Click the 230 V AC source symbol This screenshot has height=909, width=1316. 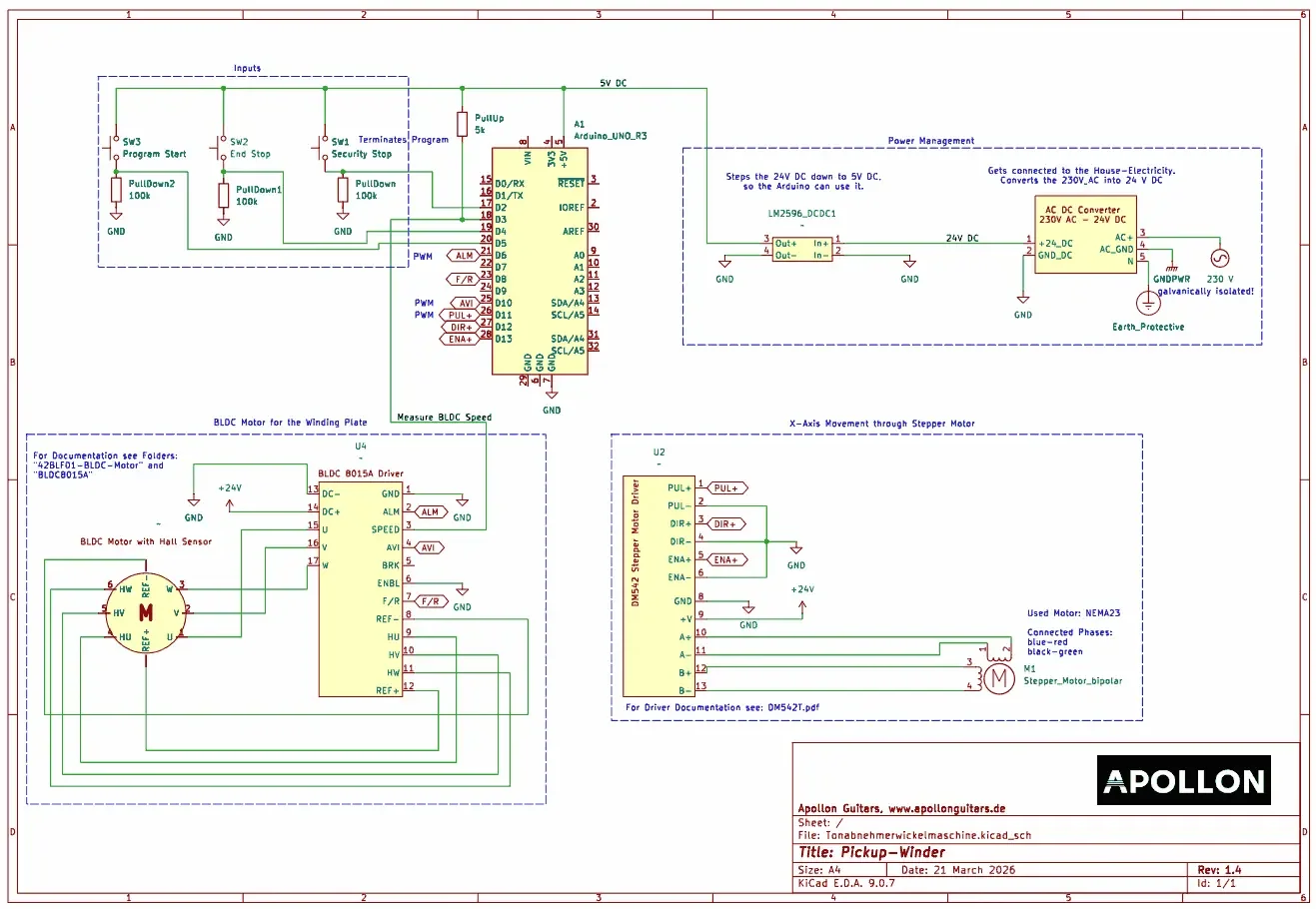[1219, 258]
